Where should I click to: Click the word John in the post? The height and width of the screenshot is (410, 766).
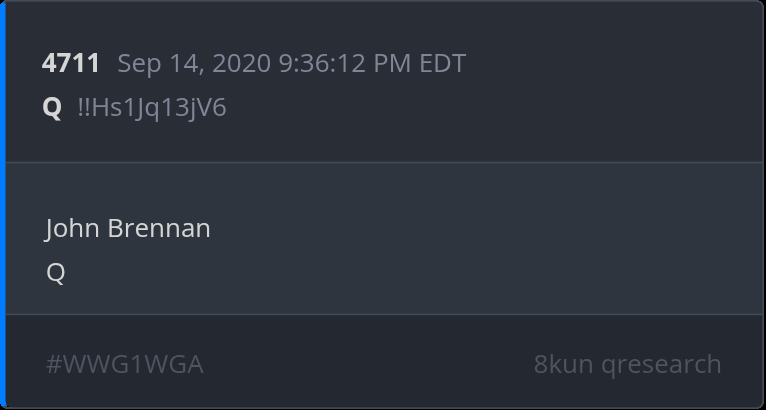[x=70, y=228]
